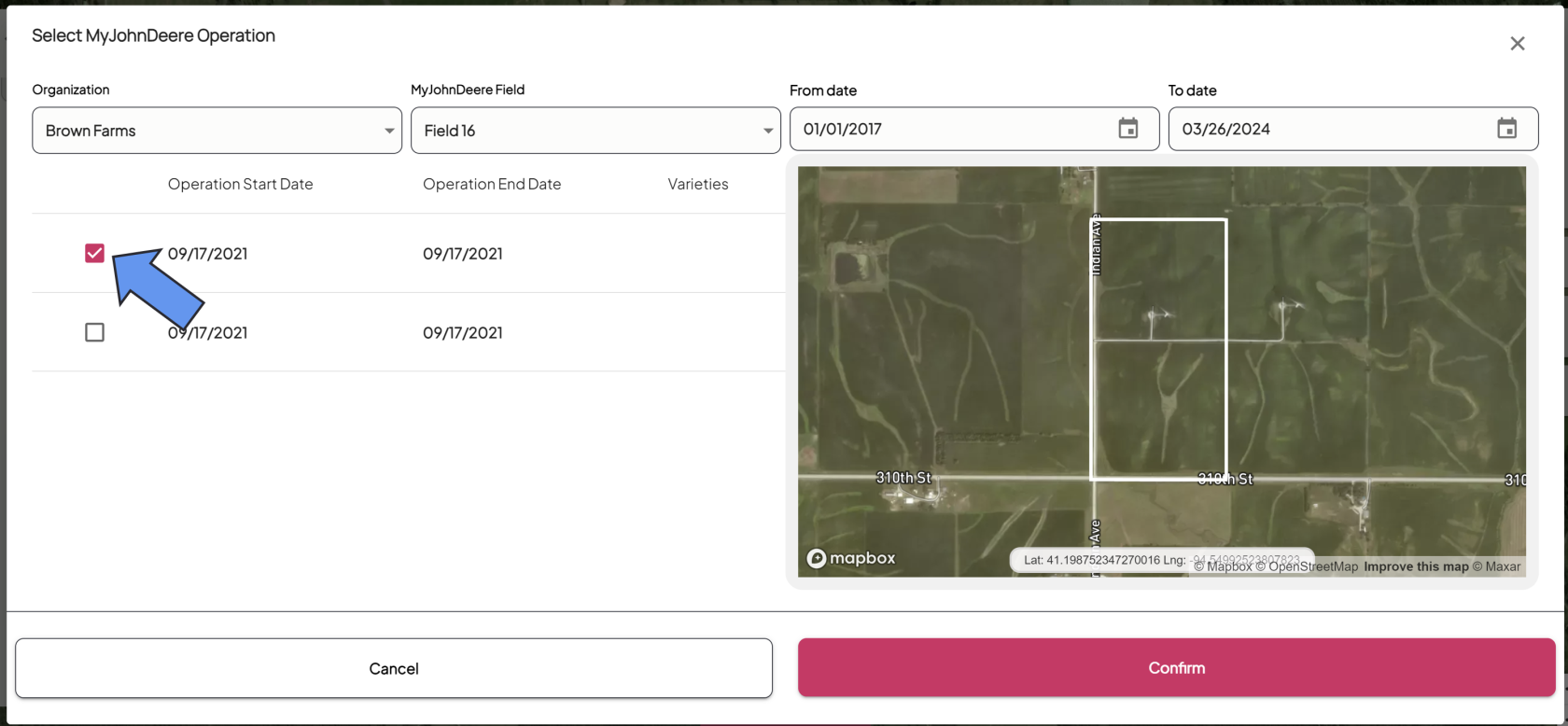Cancel the operation selection
The height and width of the screenshot is (726, 1568).
coord(394,668)
